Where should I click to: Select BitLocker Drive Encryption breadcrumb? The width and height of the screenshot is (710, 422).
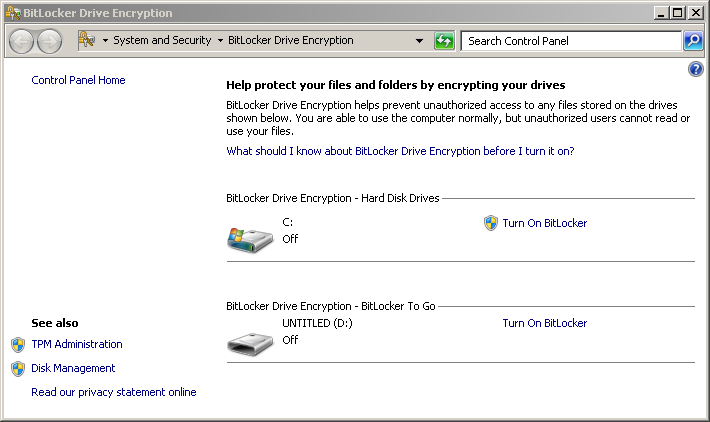click(x=291, y=40)
